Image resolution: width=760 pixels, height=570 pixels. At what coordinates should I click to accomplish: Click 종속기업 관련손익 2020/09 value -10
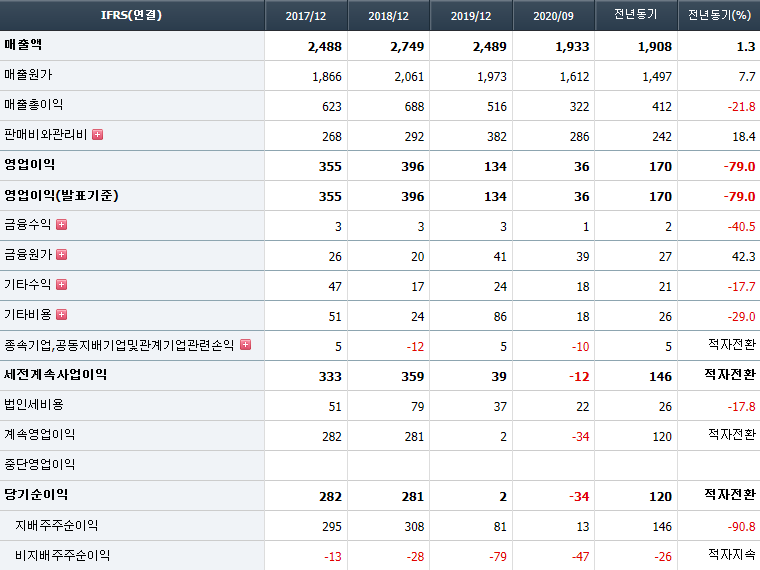coord(580,347)
